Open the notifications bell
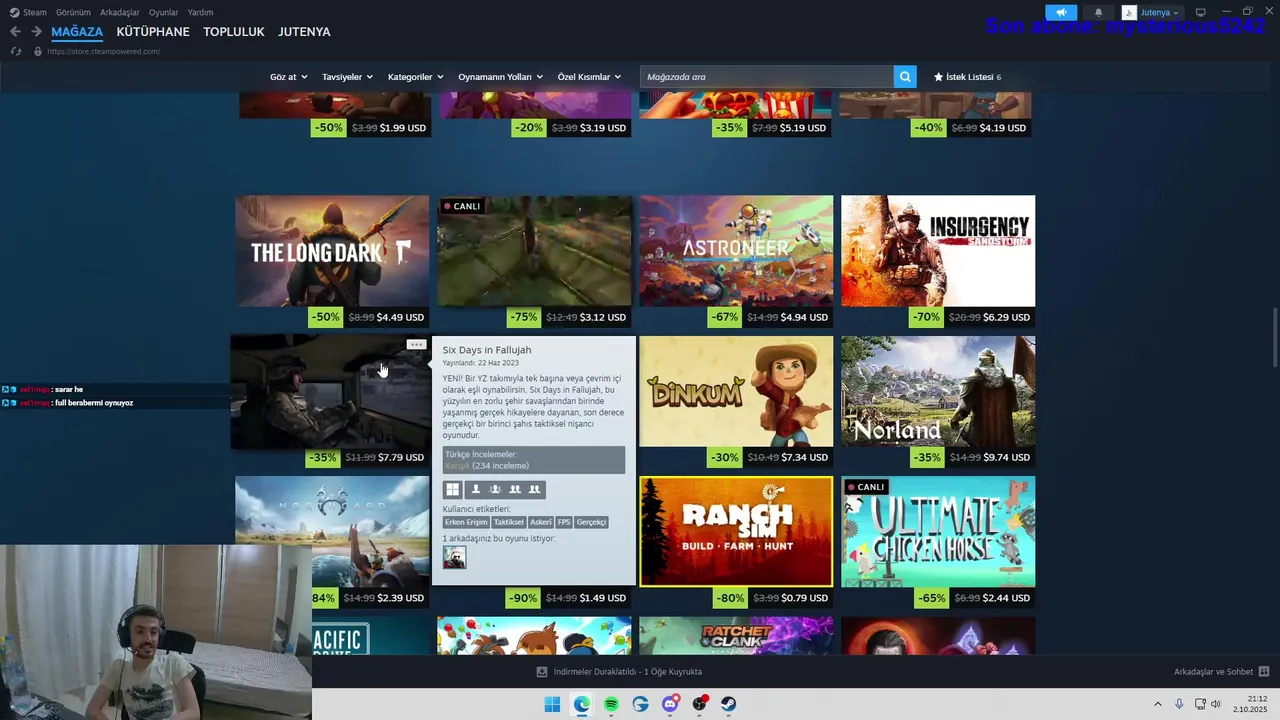This screenshot has height=720, width=1280. click(x=1098, y=13)
